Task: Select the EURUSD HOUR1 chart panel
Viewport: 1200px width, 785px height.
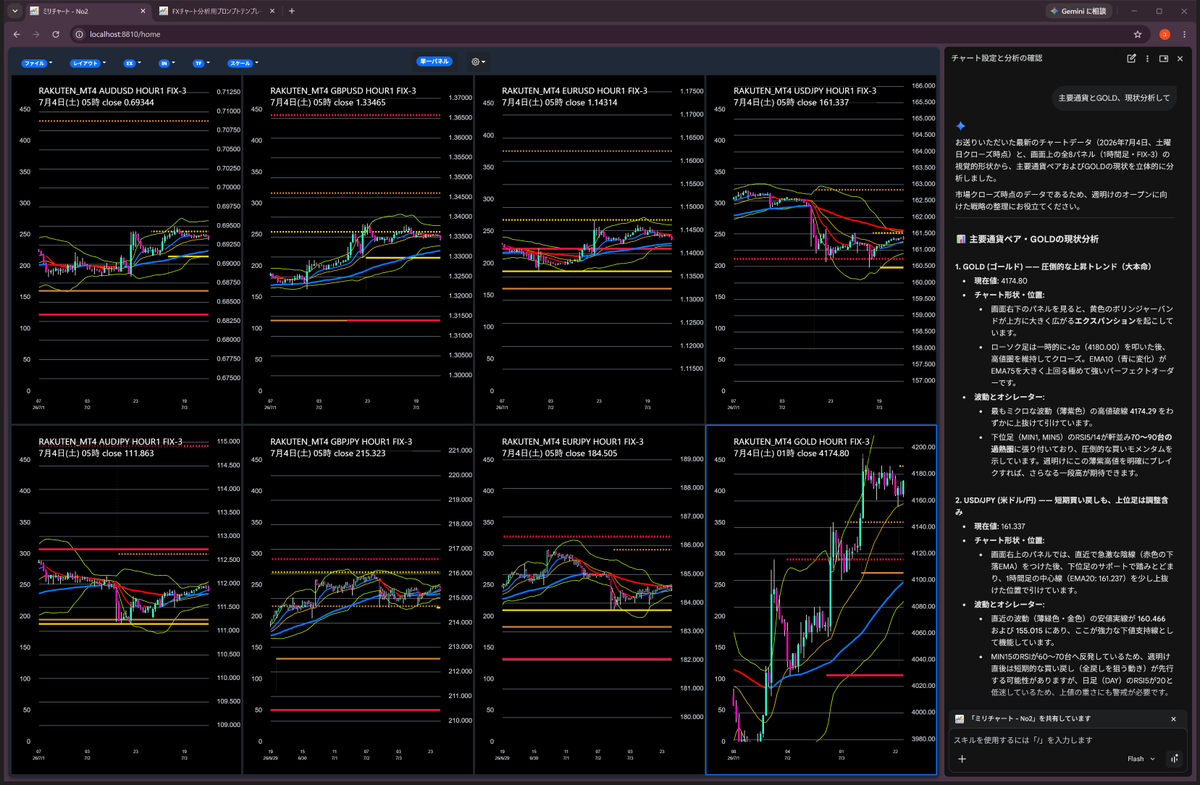Action: point(590,251)
